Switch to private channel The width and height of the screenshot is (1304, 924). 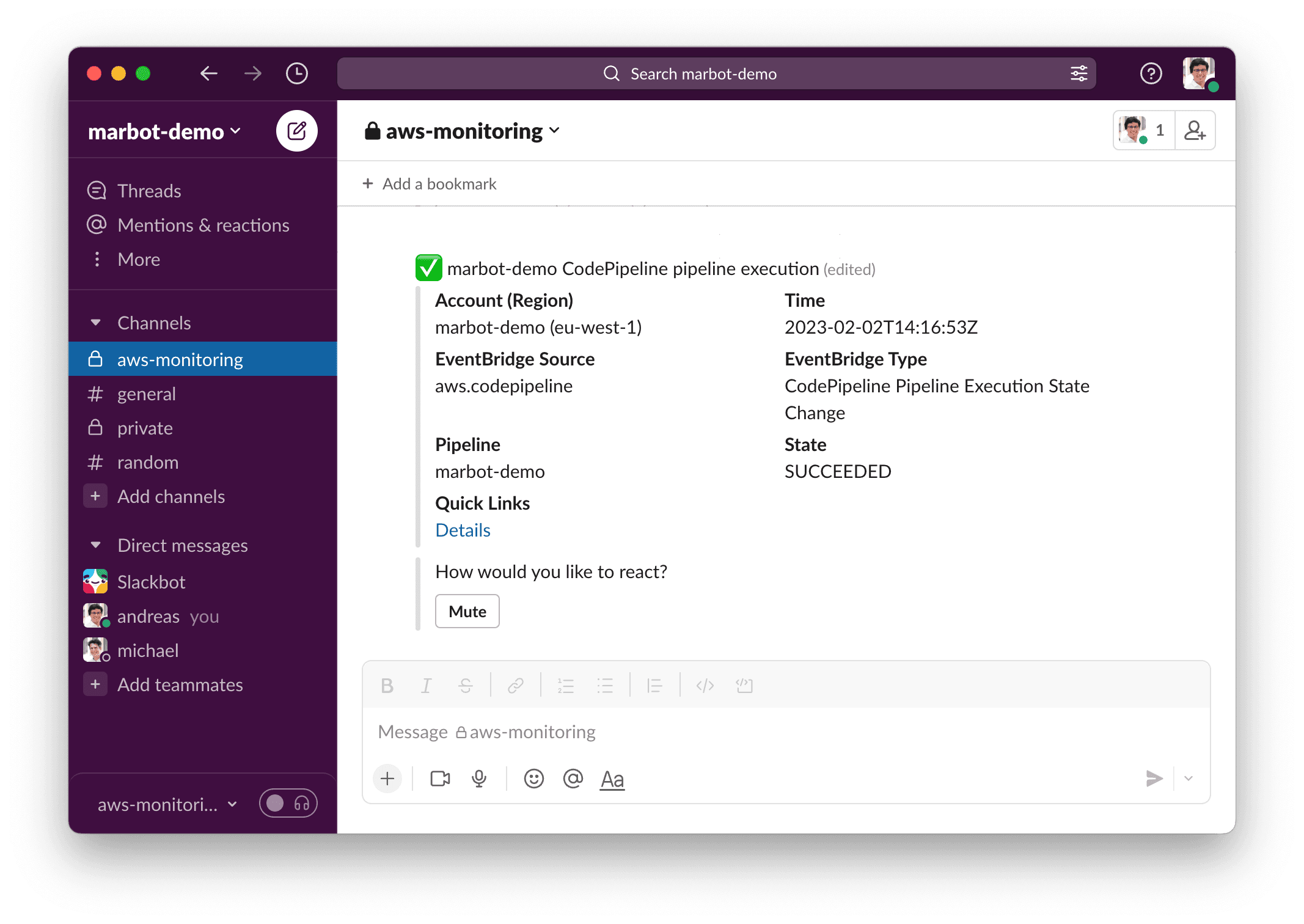pos(203,428)
